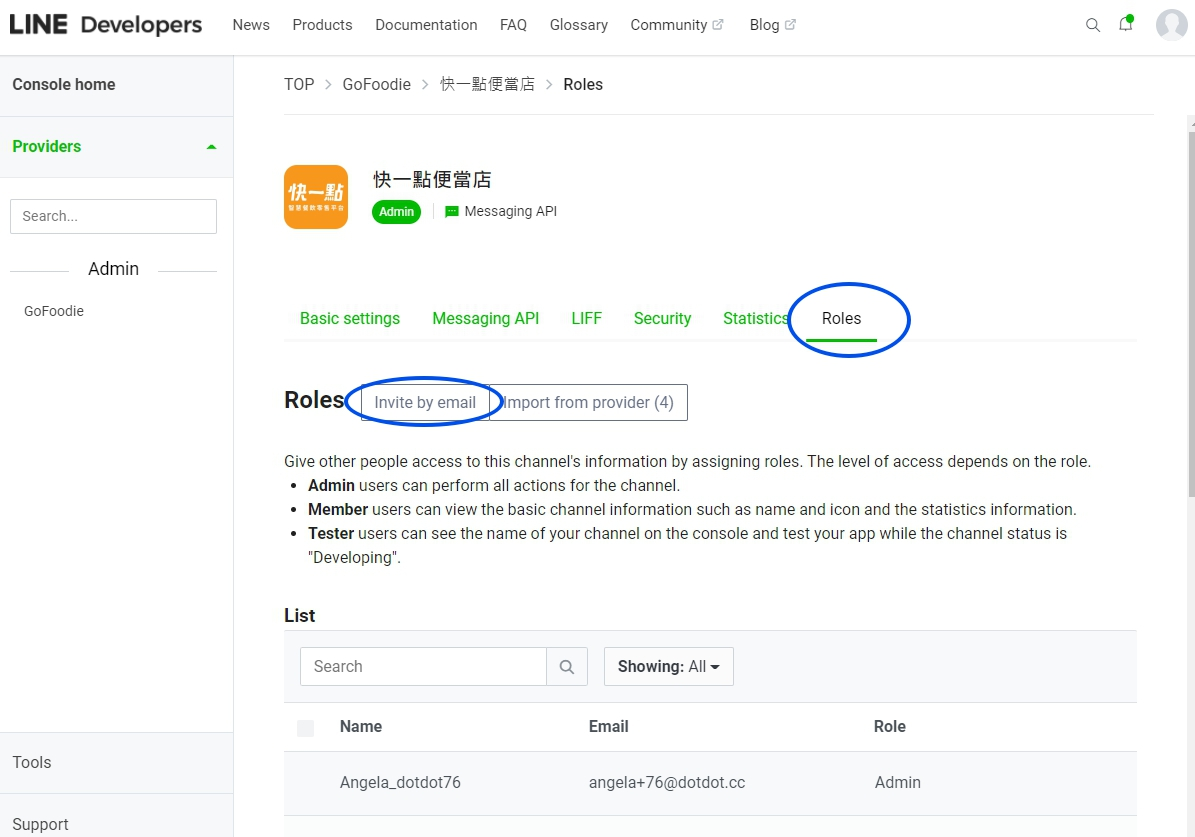1195x837 pixels.
Task: Click the Providers sidebar heading
Action: coord(46,146)
